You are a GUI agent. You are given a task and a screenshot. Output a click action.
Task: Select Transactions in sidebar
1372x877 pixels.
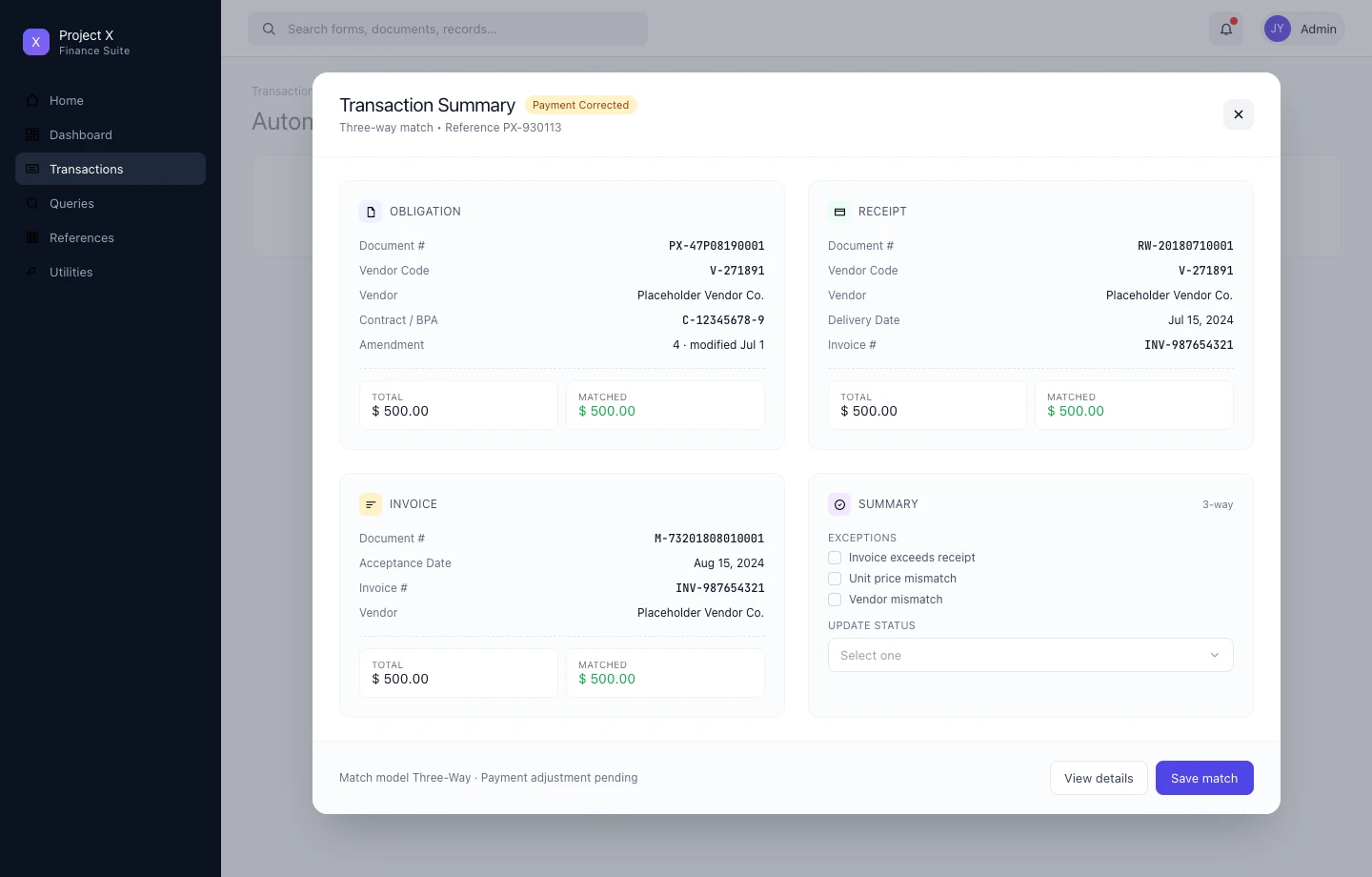(x=111, y=169)
